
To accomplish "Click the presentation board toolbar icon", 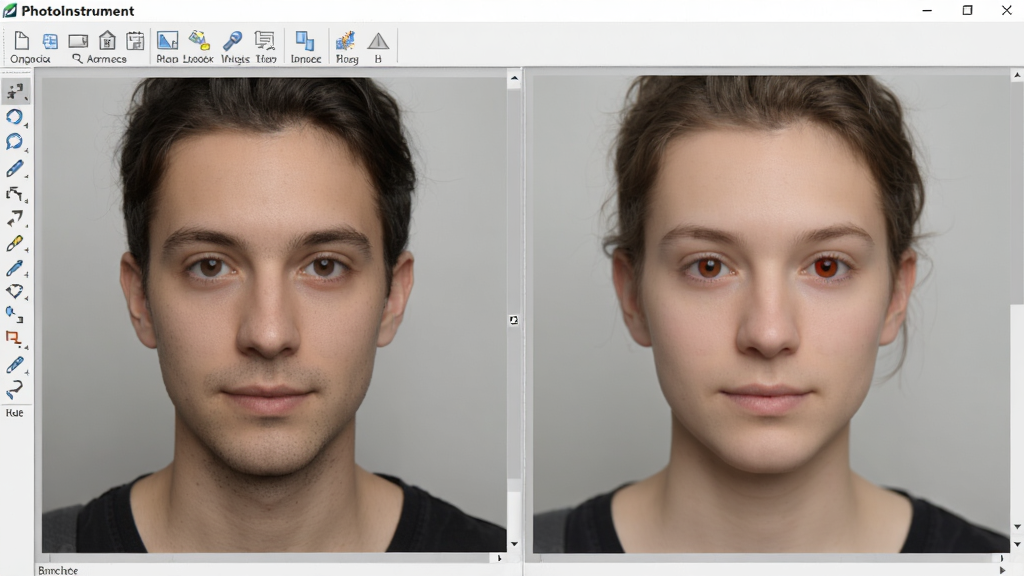I will 264,40.
